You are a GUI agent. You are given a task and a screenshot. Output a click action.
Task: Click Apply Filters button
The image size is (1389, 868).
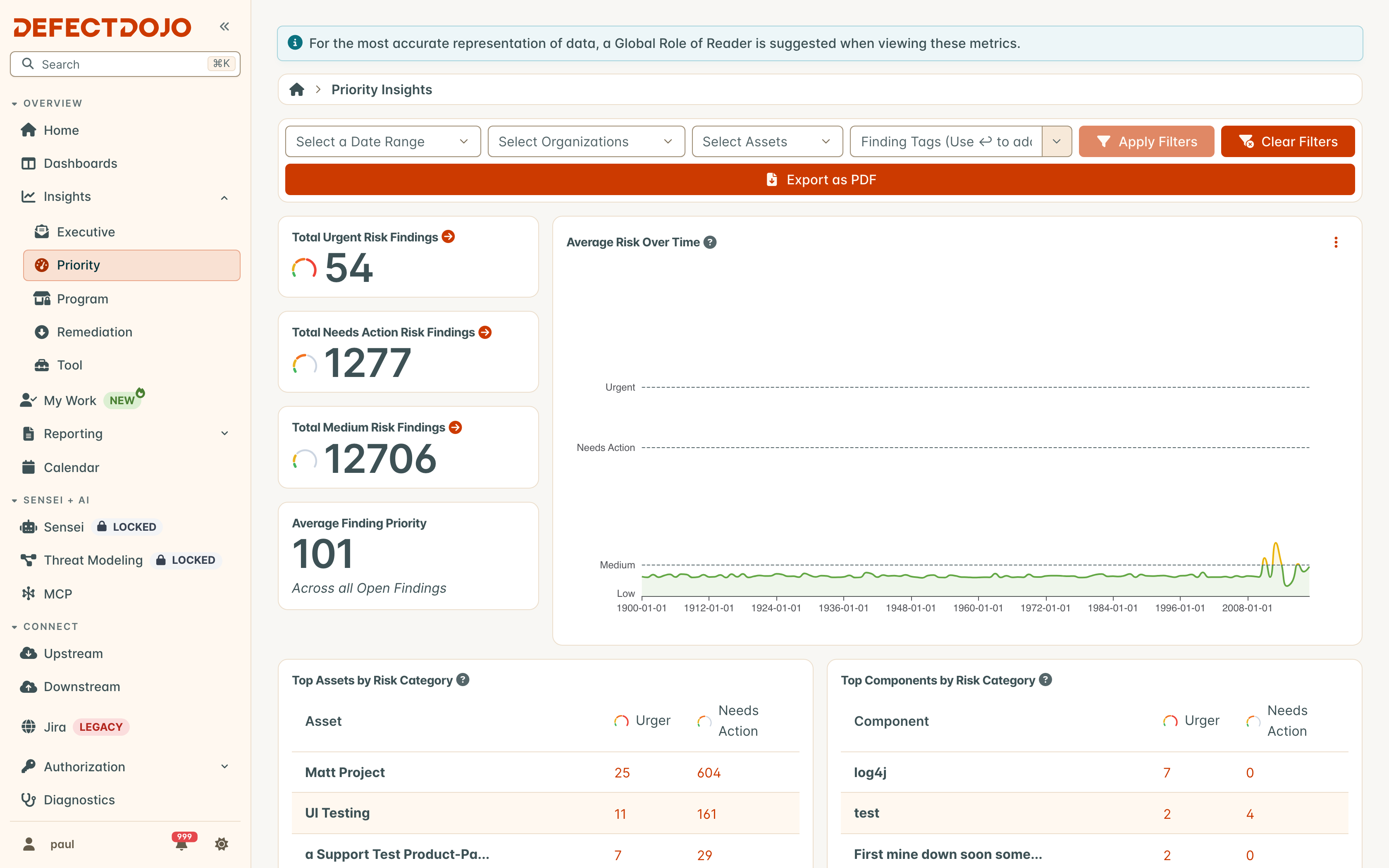pos(1146,142)
